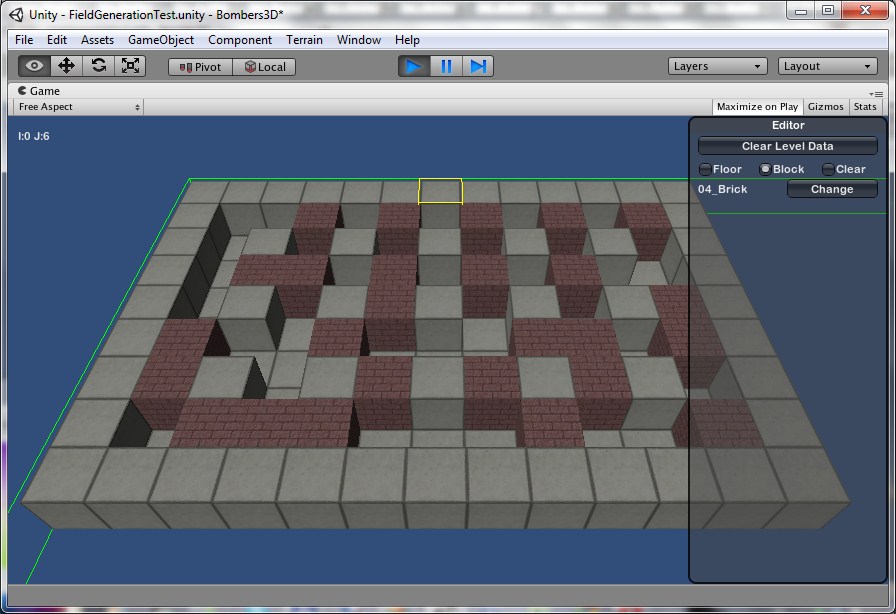
Task: Select the Floor radio option
Action: pyautogui.click(x=705, y=169)
